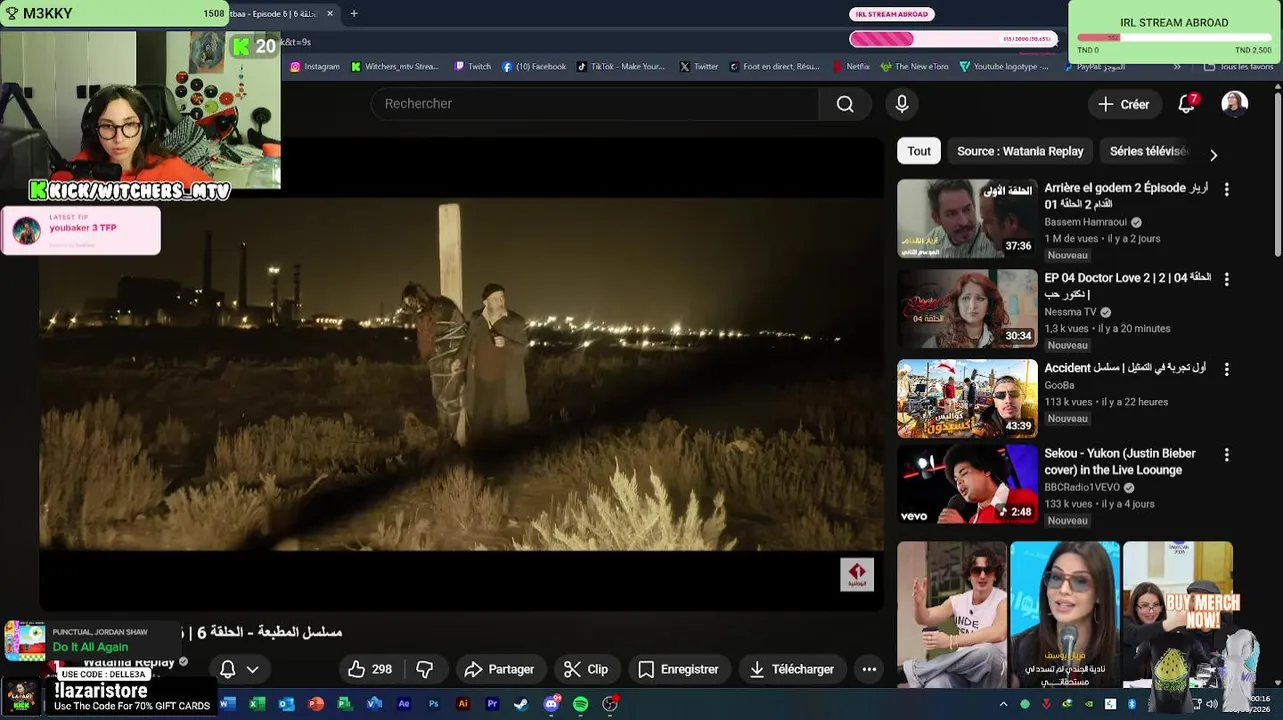The height and width of the screenshot is (720, 1283).
Task: Launch Premiere Pro from taskbar
Action: click(492, 704)
